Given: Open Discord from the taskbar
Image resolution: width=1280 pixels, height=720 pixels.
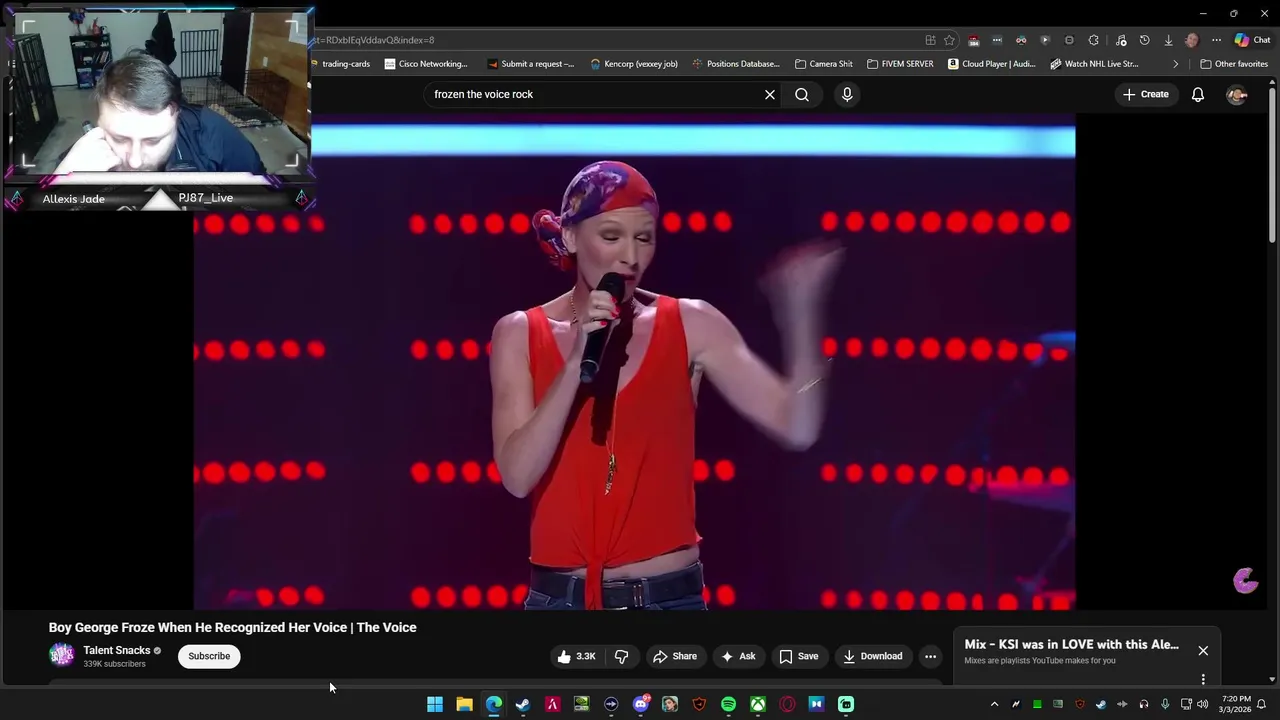Looking at the screenshot, I should pos(641,704).
